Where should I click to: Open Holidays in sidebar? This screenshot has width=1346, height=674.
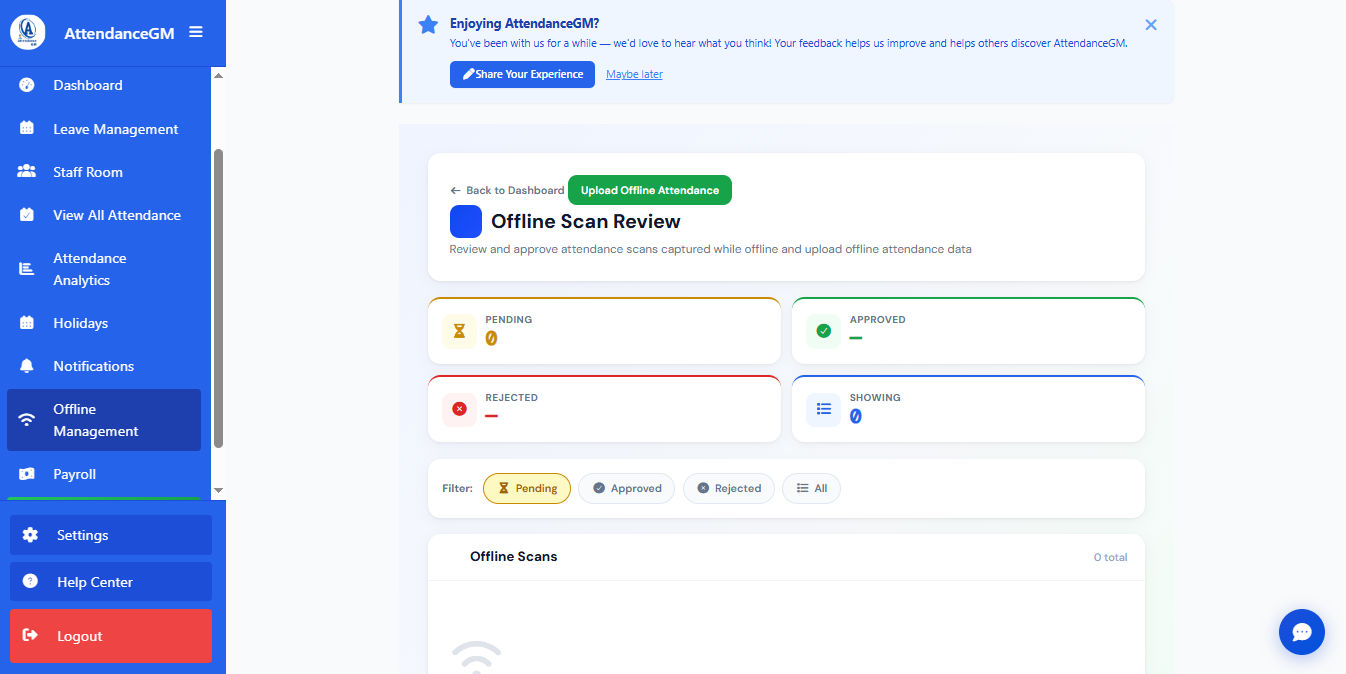click(104, 323)
